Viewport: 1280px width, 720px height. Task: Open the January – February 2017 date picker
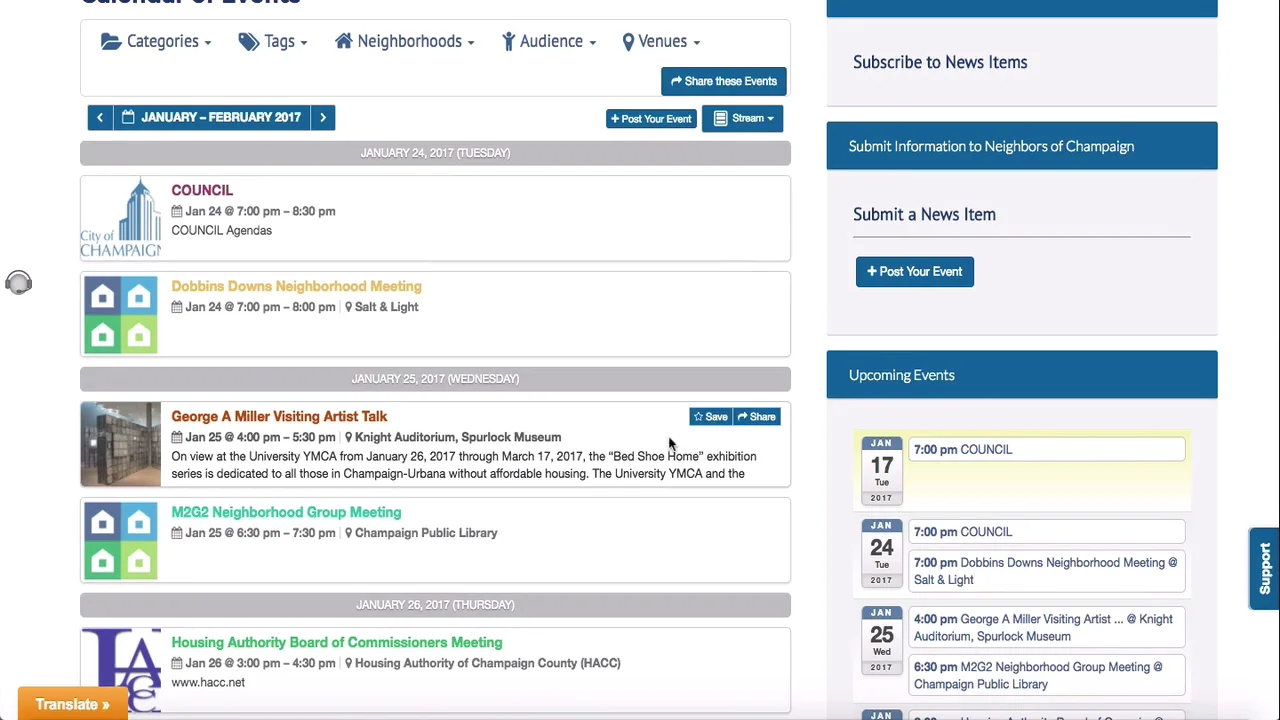tap(212, 118)
